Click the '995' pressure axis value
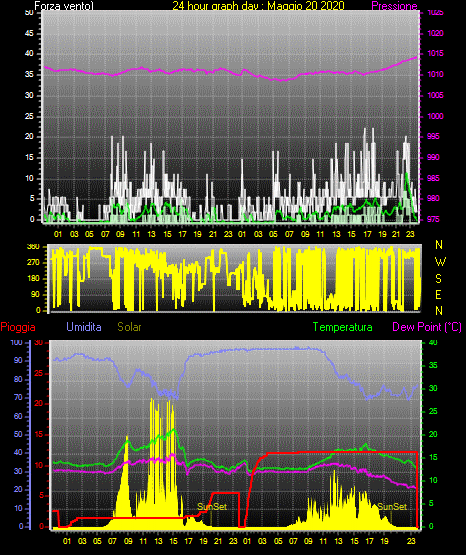This screenshot has width=466, height=555. (x=433, y=136)
